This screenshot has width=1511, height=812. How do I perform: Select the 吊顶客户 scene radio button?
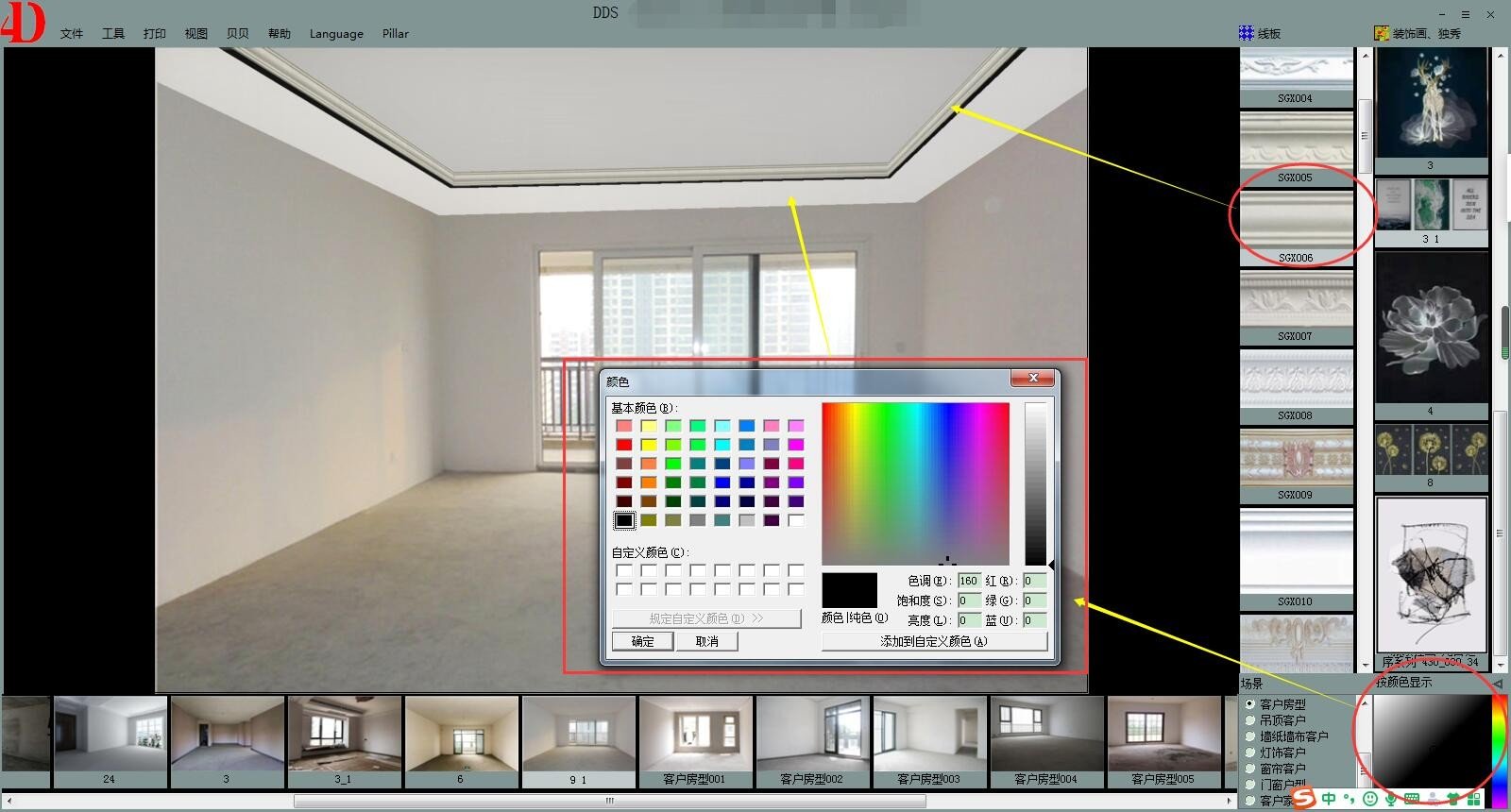click(1250, 720)
